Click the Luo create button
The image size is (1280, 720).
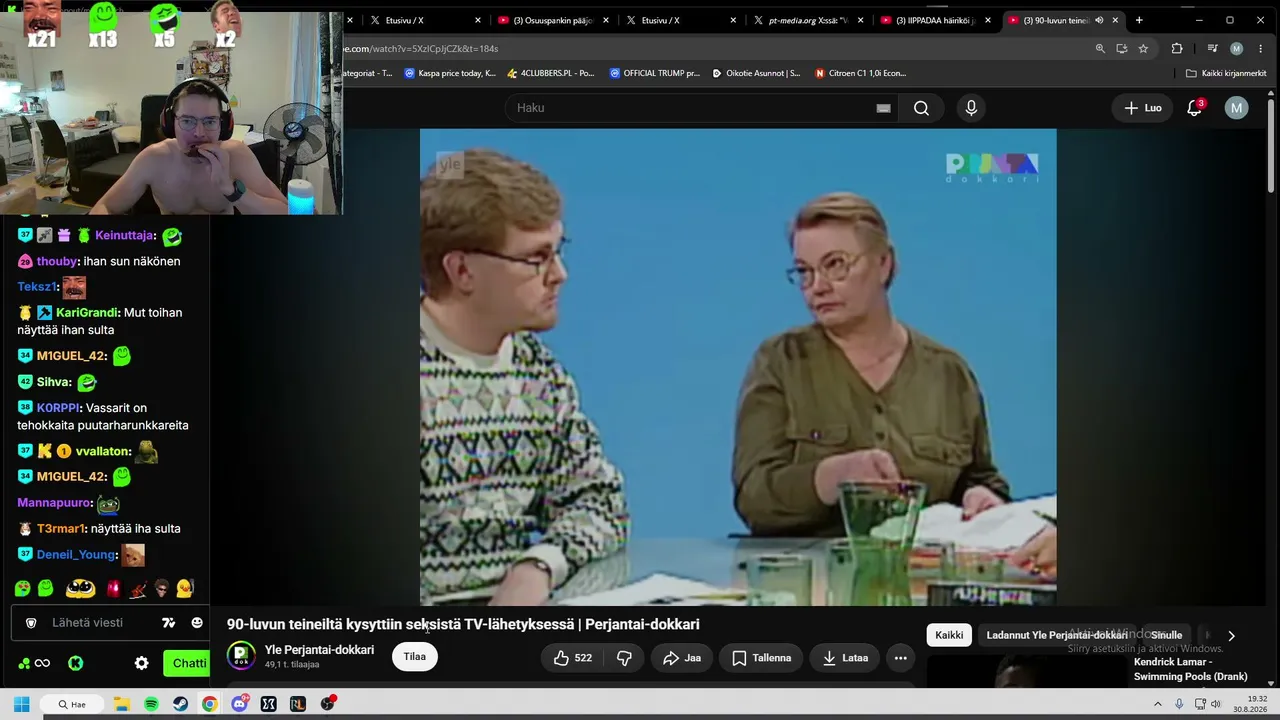[x=1143, y=108]
